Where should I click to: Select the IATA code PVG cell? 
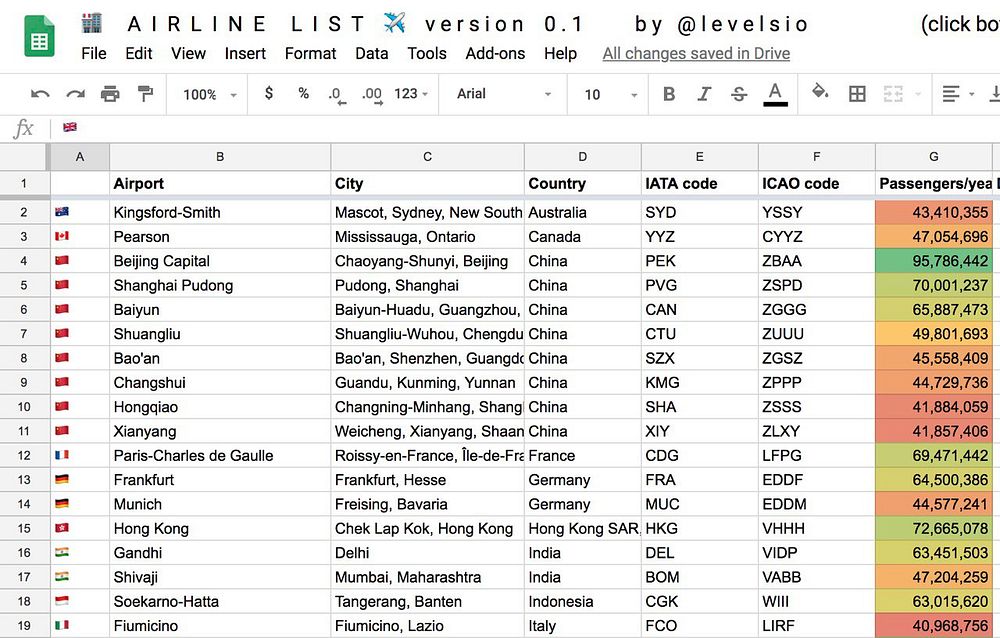tap(700, 285)
